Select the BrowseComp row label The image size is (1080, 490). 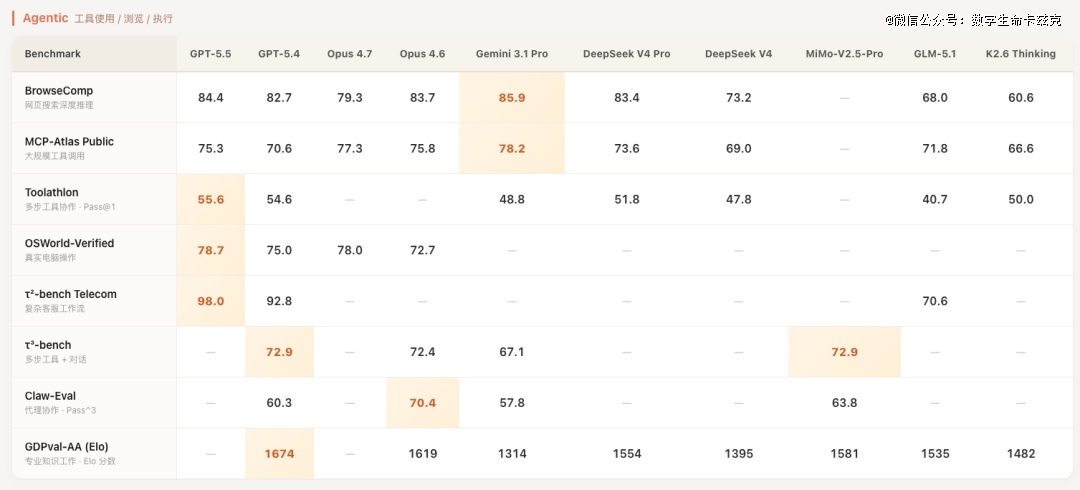(x=59, y=91)
